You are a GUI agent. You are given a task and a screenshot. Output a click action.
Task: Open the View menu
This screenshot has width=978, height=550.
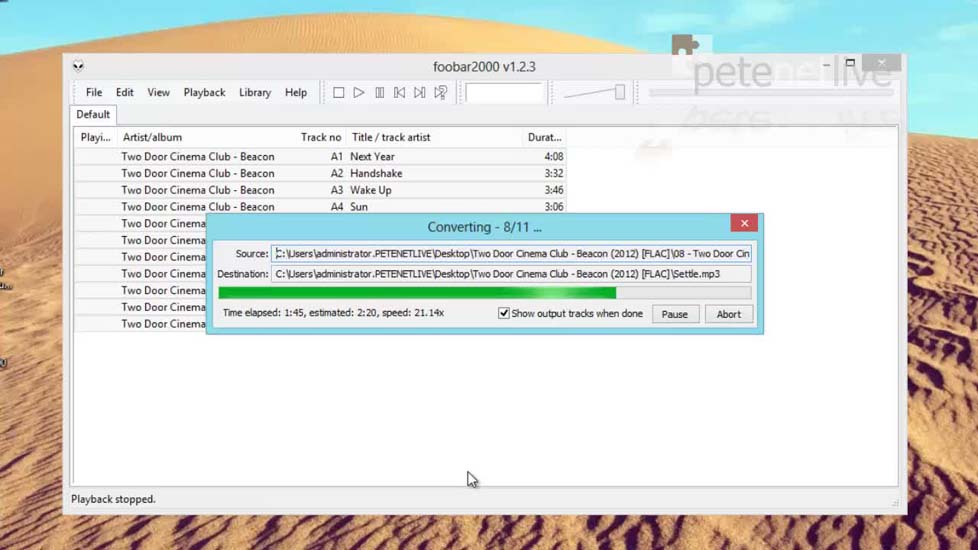(x=158, y=92)
